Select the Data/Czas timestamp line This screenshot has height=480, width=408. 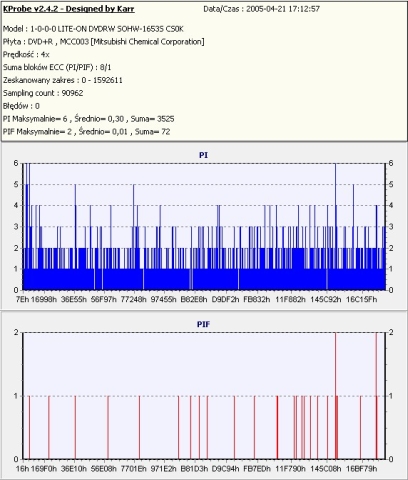[x=262, y=9]
